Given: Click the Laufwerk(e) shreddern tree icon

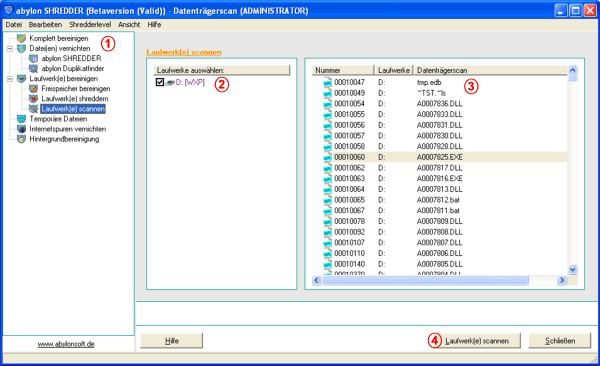Looking at the screenshot, I should pos(34,99).
